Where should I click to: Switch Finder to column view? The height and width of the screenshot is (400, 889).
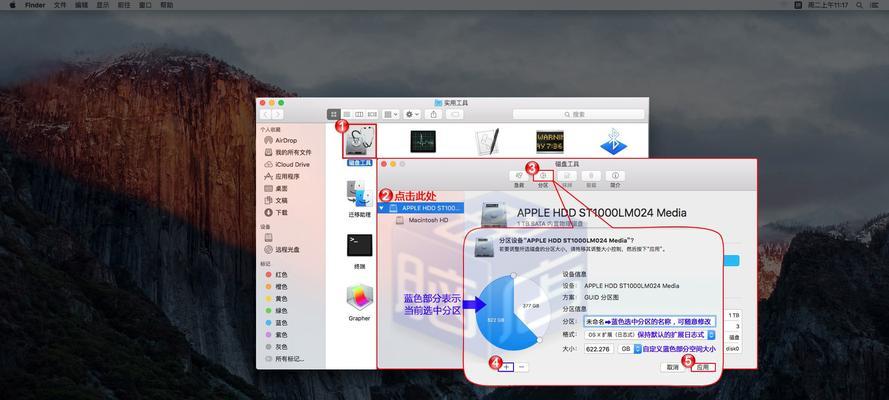point(359,114)
